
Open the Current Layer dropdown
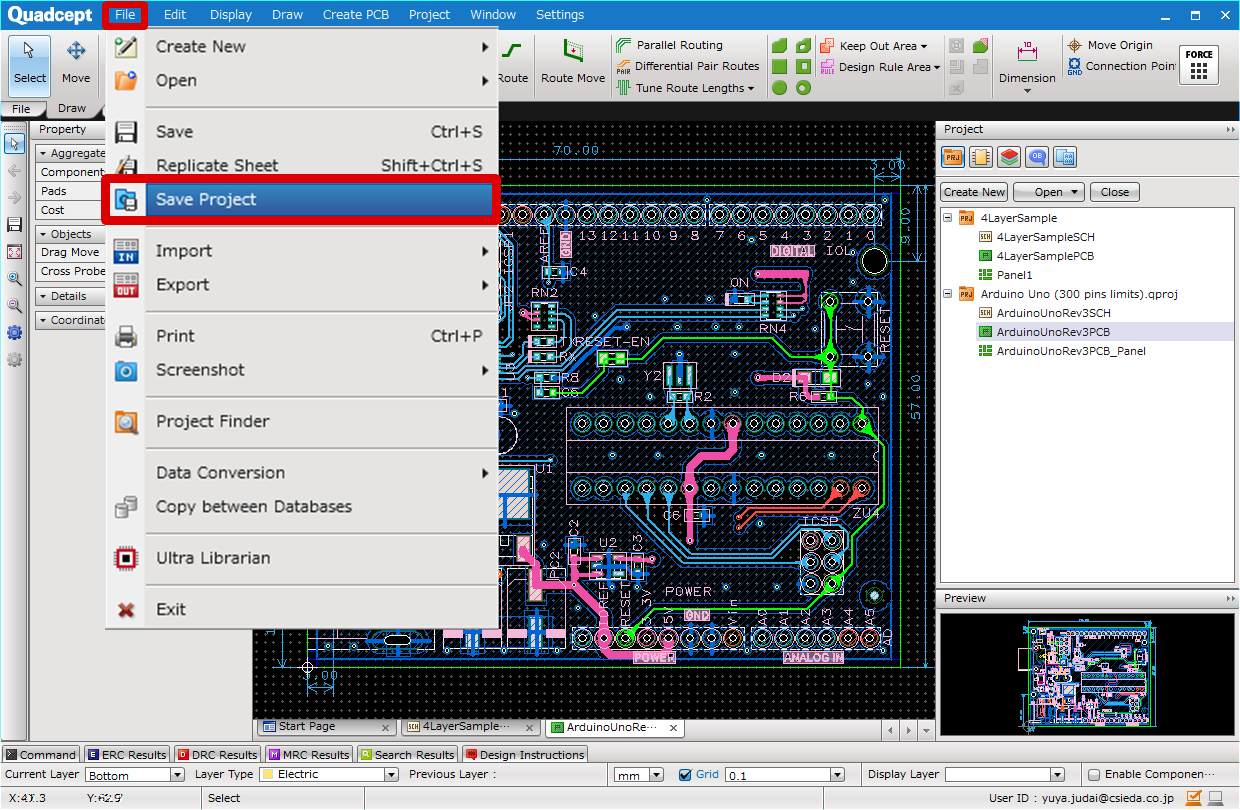pos(177,775)
